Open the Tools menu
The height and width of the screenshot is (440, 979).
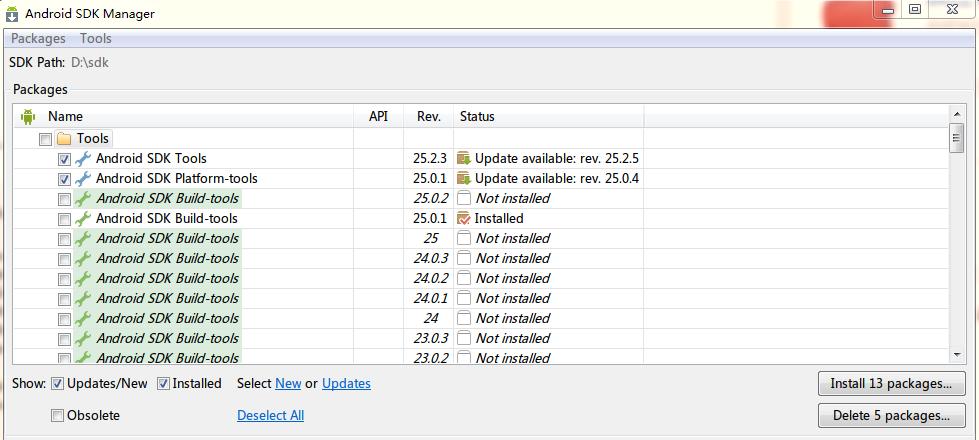click(96, 38)
